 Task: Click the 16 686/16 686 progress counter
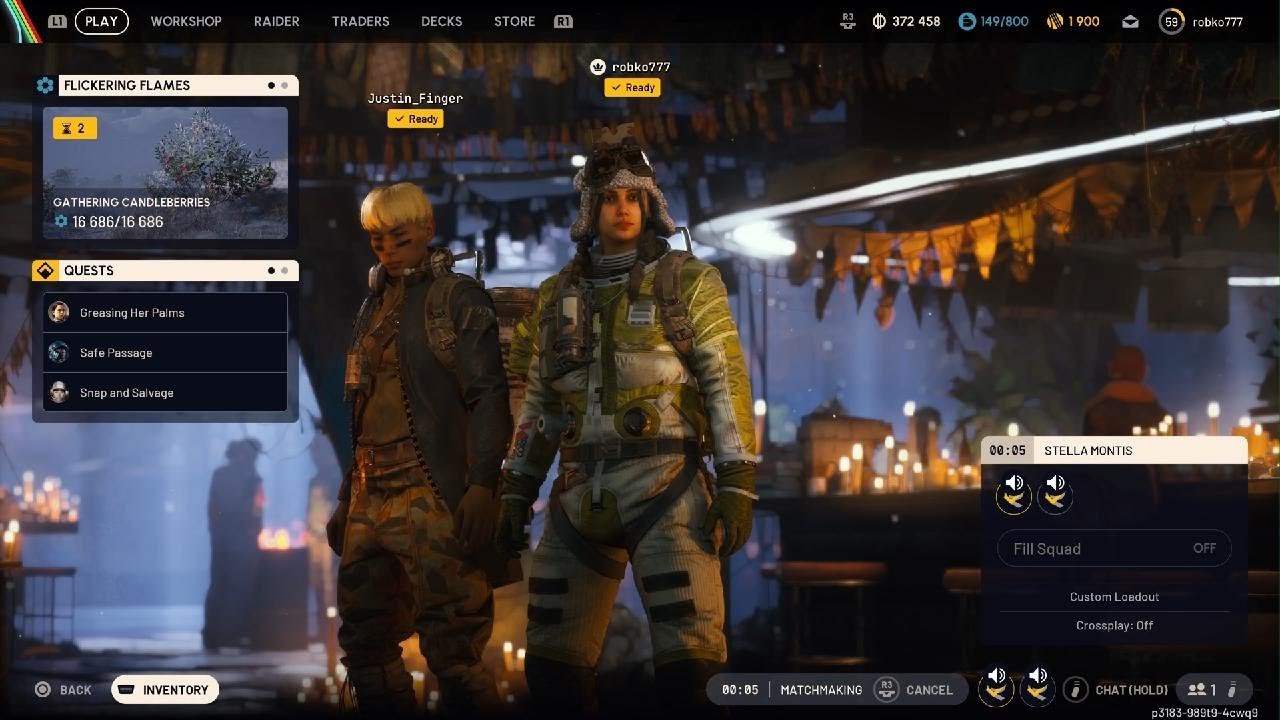click(109, 222)
